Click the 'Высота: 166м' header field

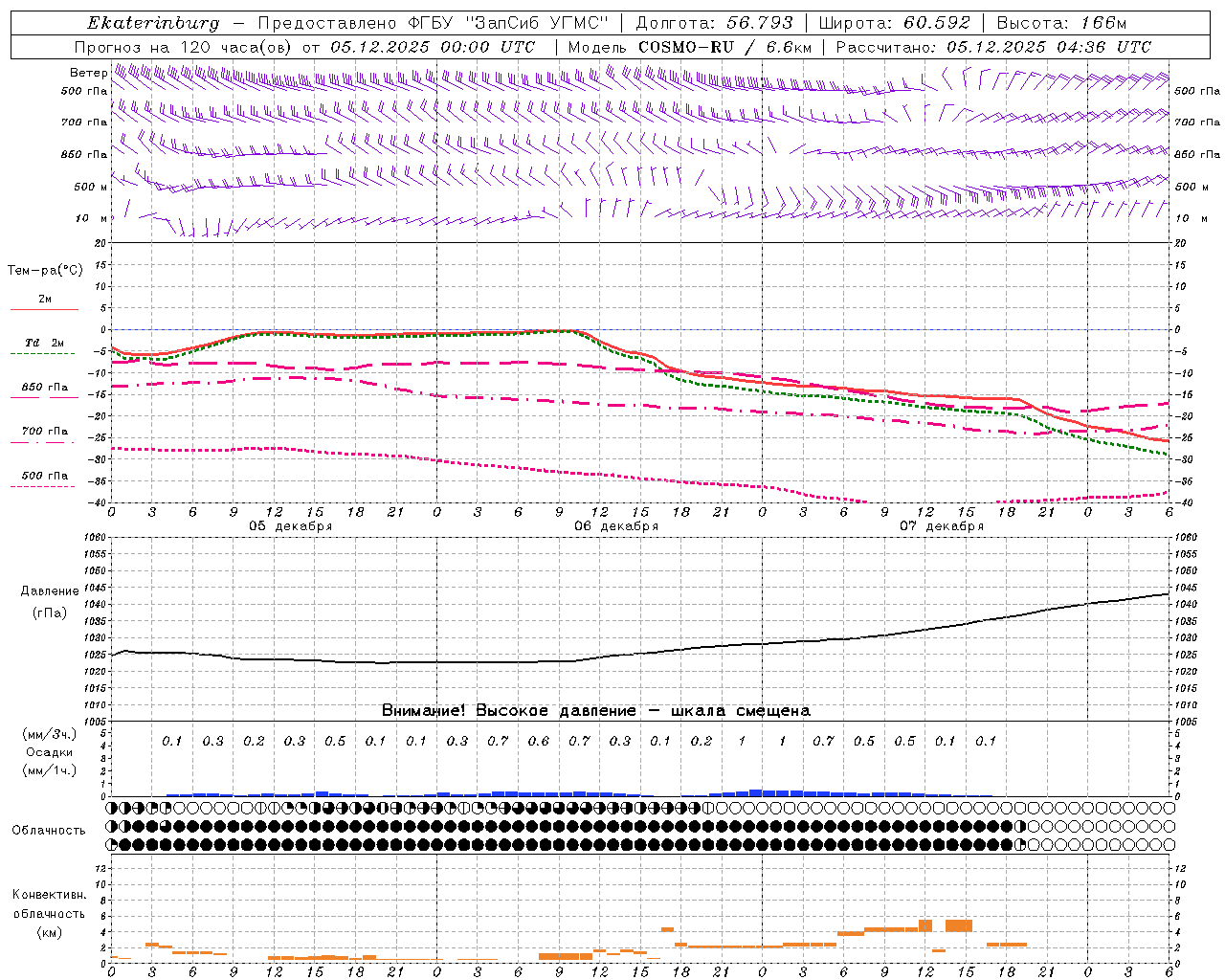(1061, 23)
